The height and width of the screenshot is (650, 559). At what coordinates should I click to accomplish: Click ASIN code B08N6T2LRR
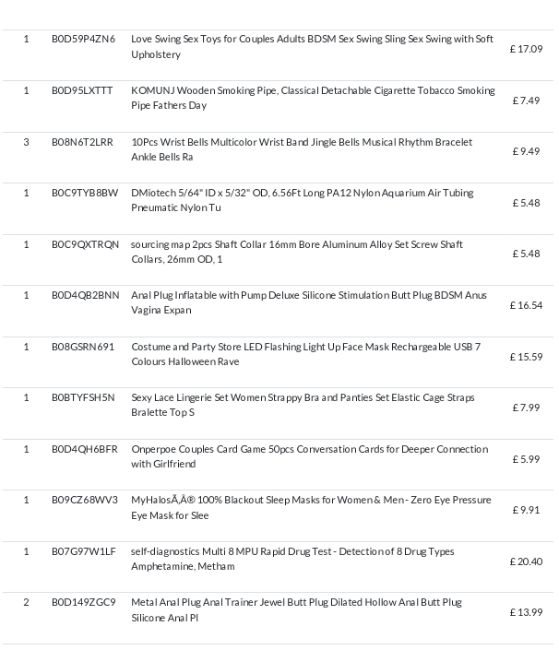82,142
